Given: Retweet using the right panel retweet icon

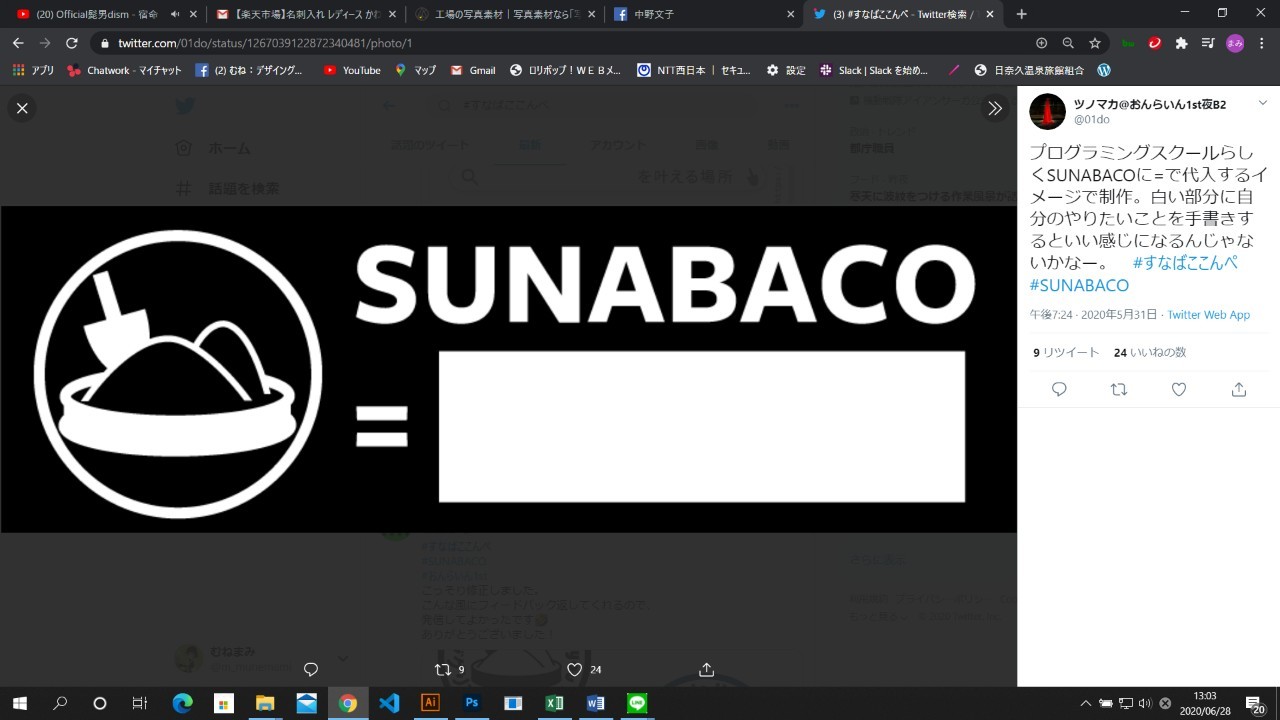Looking at the screenshot, I should (x=1119, y=390).
